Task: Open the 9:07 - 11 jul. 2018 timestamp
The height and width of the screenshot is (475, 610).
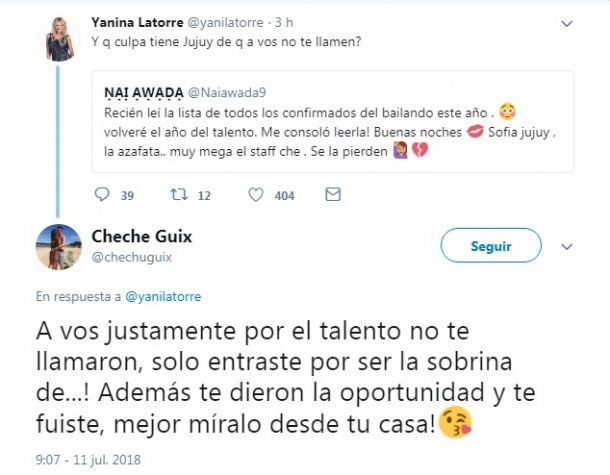Action: pyautogui.click(x=90, y=460)
